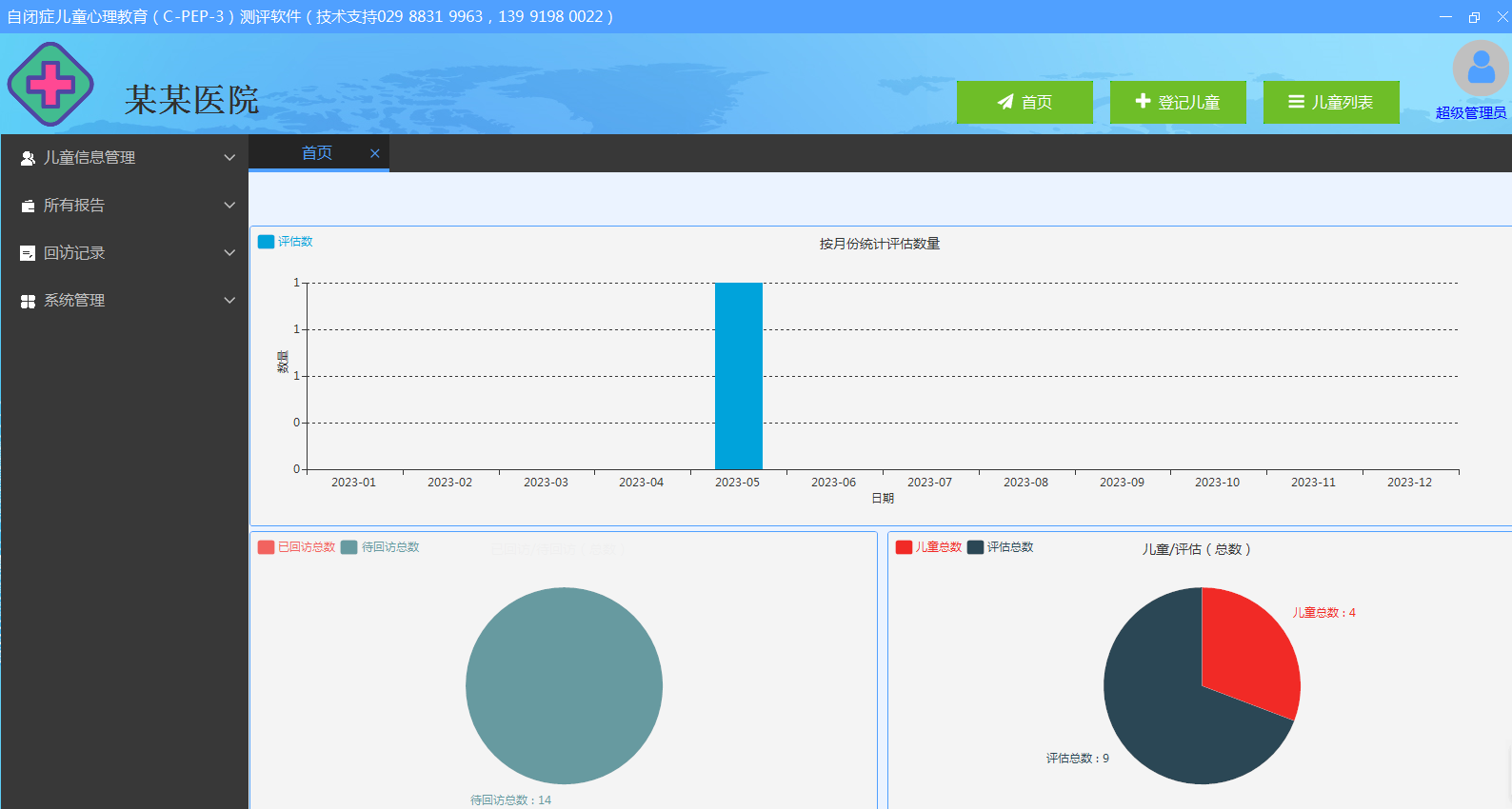
Task: Click the 回访记录 icon in sidebar
Action: 28,253
